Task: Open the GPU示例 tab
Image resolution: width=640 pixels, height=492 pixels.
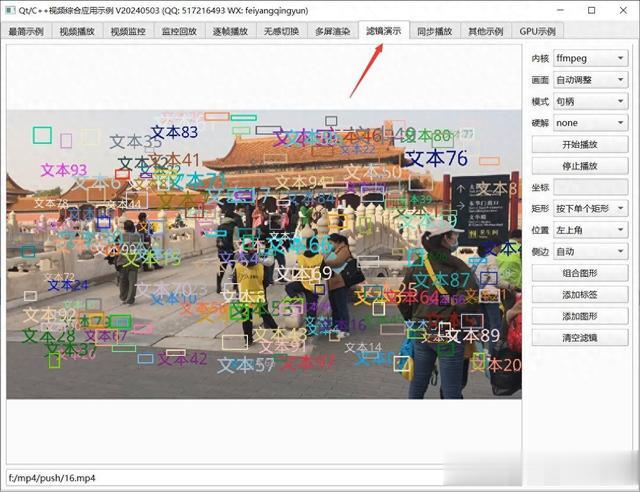Action: point(538,31)
